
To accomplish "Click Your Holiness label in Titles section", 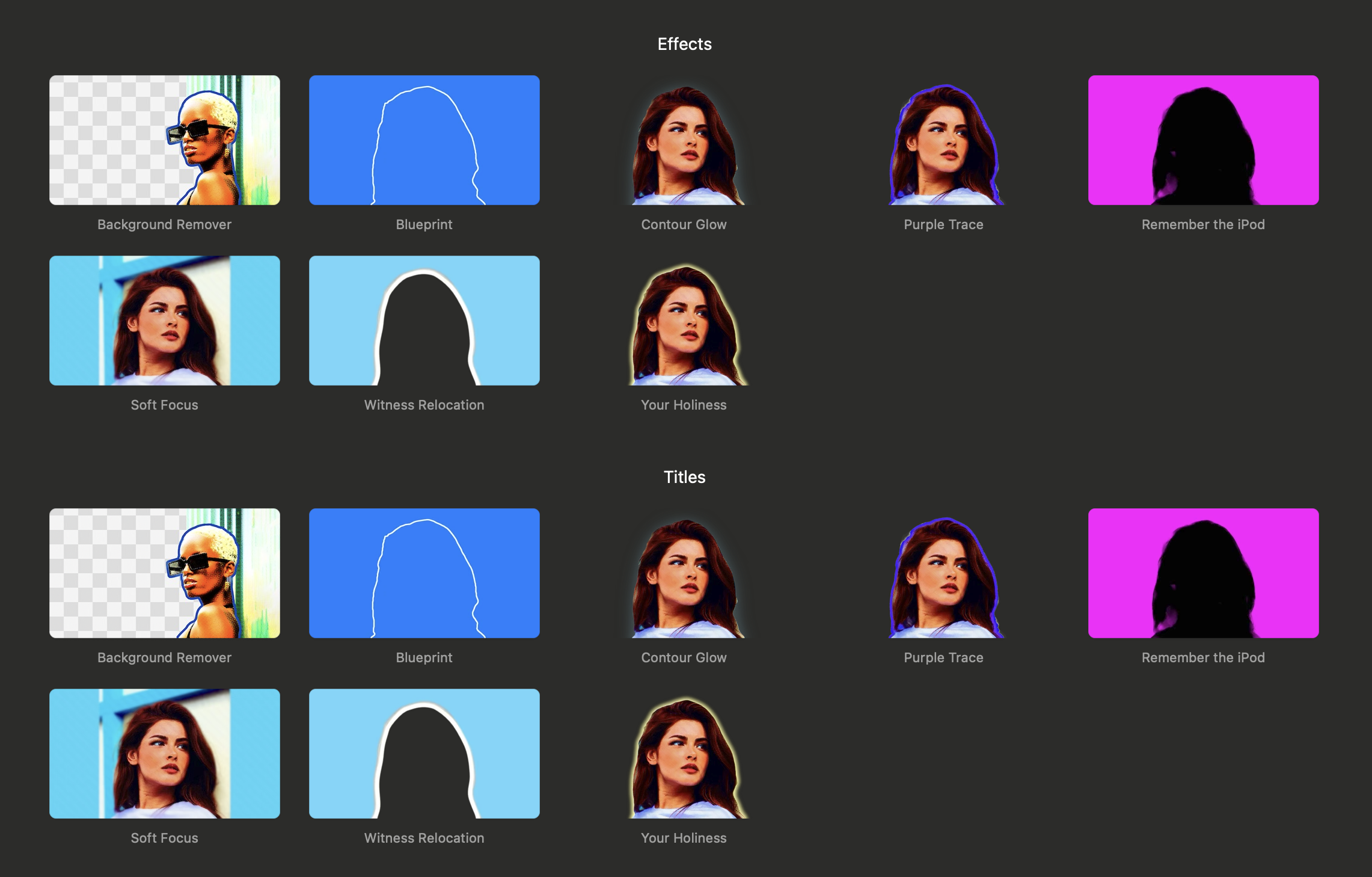I will 684,838.
